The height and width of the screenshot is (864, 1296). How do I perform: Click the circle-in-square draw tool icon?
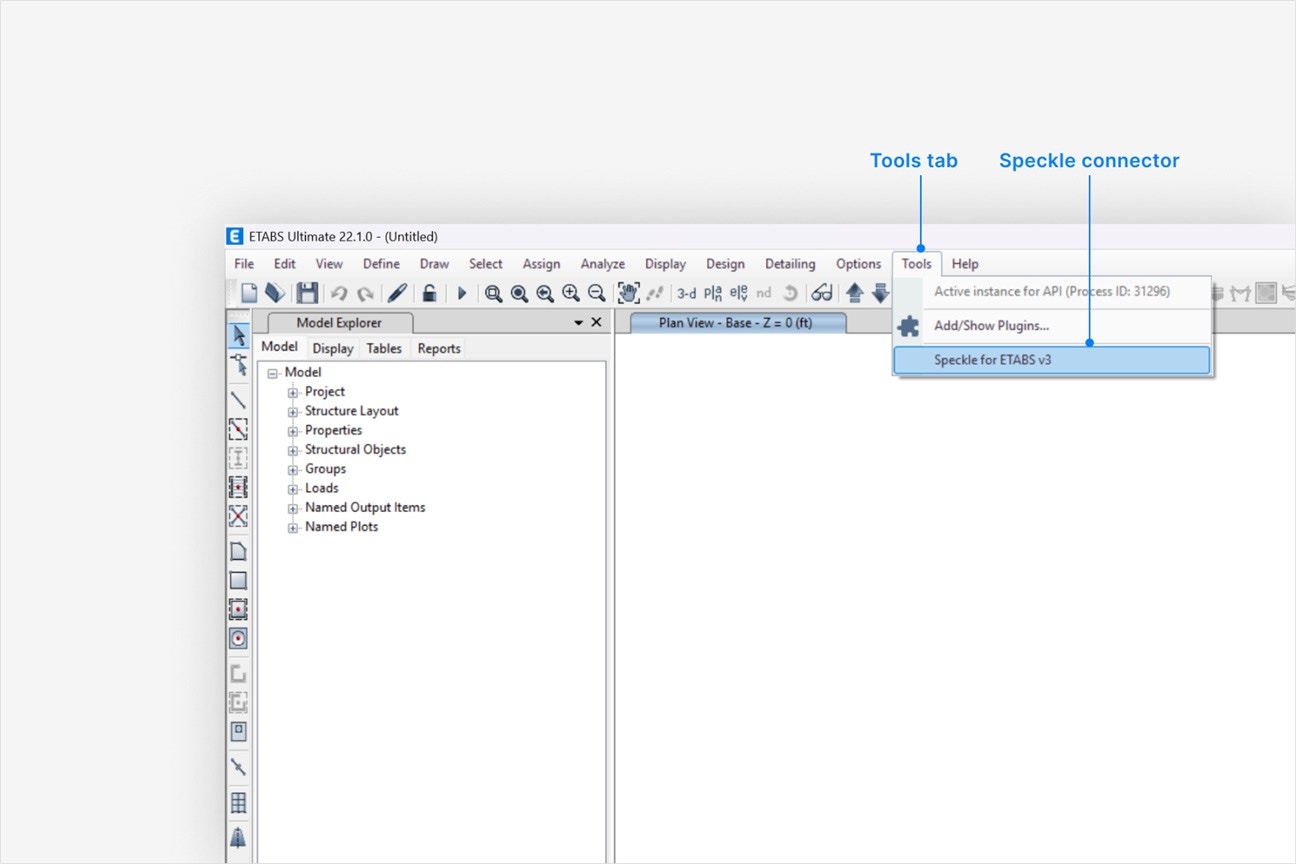[x=238, y=638]
